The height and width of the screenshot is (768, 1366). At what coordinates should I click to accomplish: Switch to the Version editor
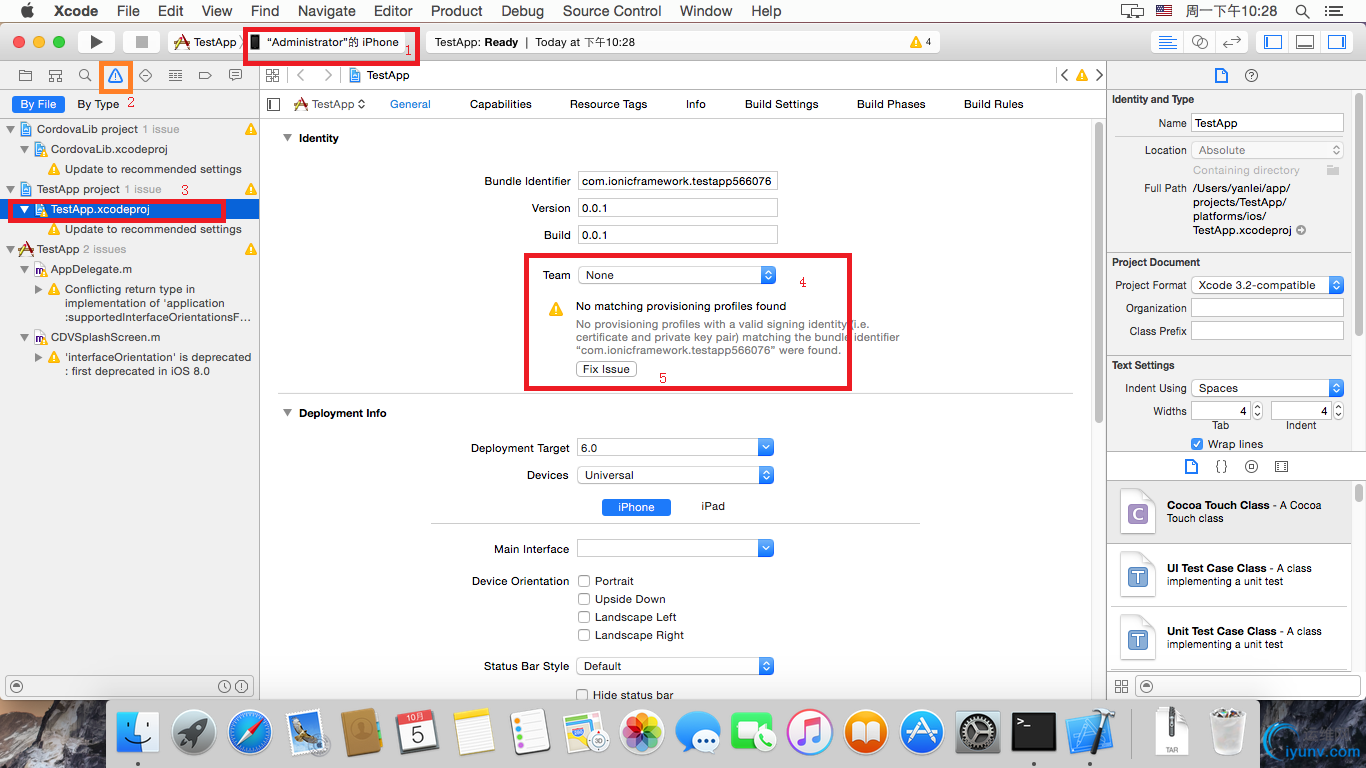click(1232, 42)
